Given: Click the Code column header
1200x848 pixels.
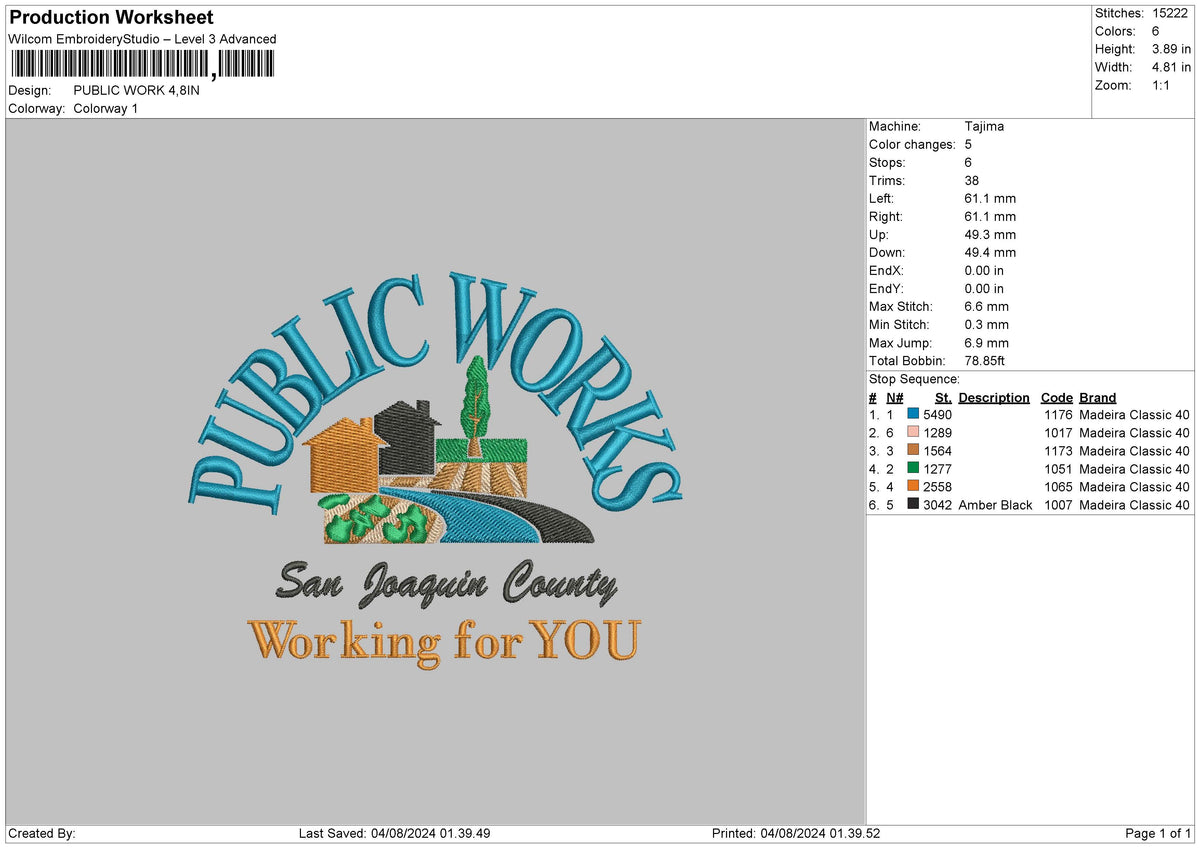Looking at the screenshot, I should (x=1057, y=397).
